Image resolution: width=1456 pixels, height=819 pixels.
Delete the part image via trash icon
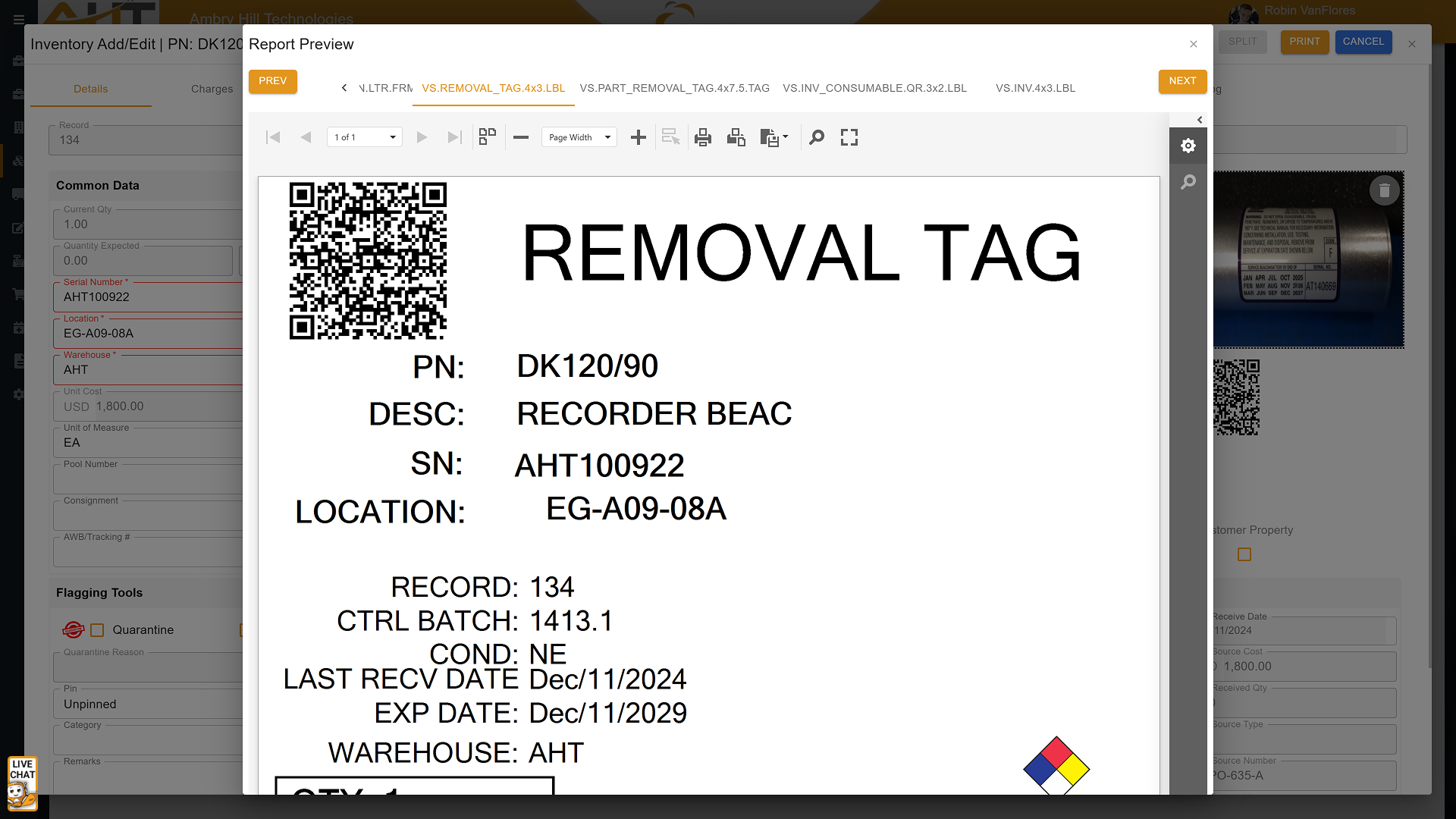click(1384, 190)
